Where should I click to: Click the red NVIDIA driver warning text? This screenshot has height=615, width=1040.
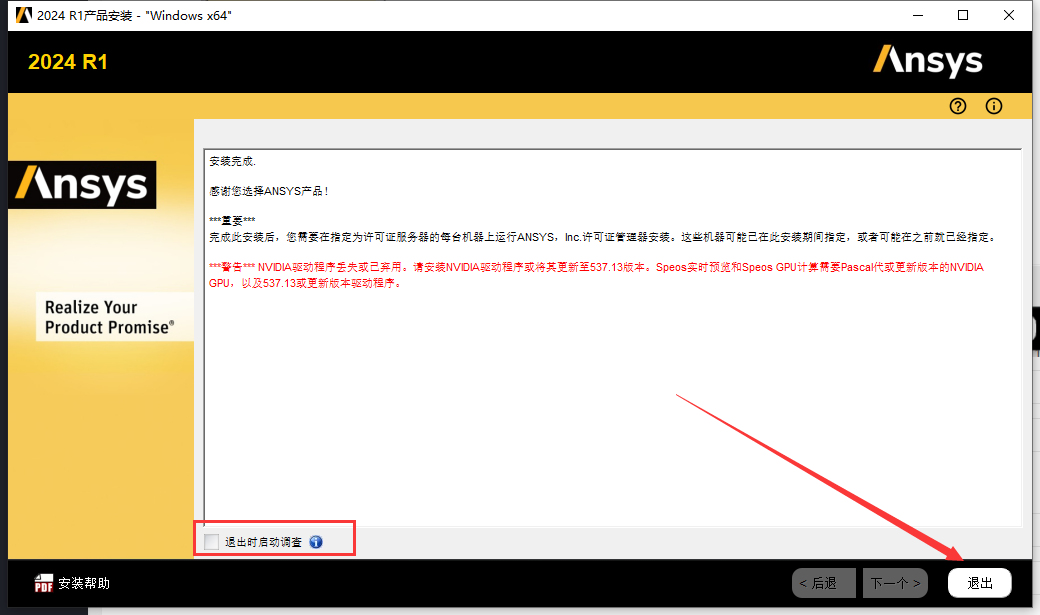[x=596, y=275]
